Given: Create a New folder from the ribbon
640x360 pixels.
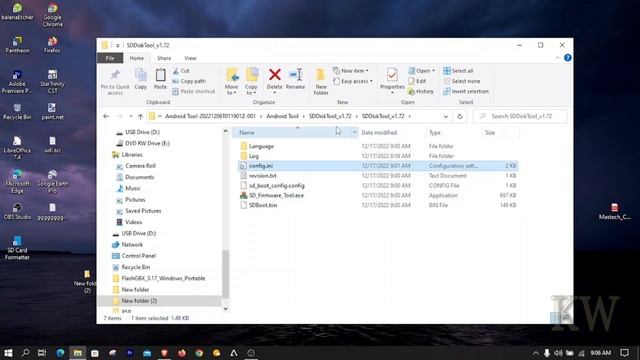Looking at the screenshot, I should pos(321,82).
